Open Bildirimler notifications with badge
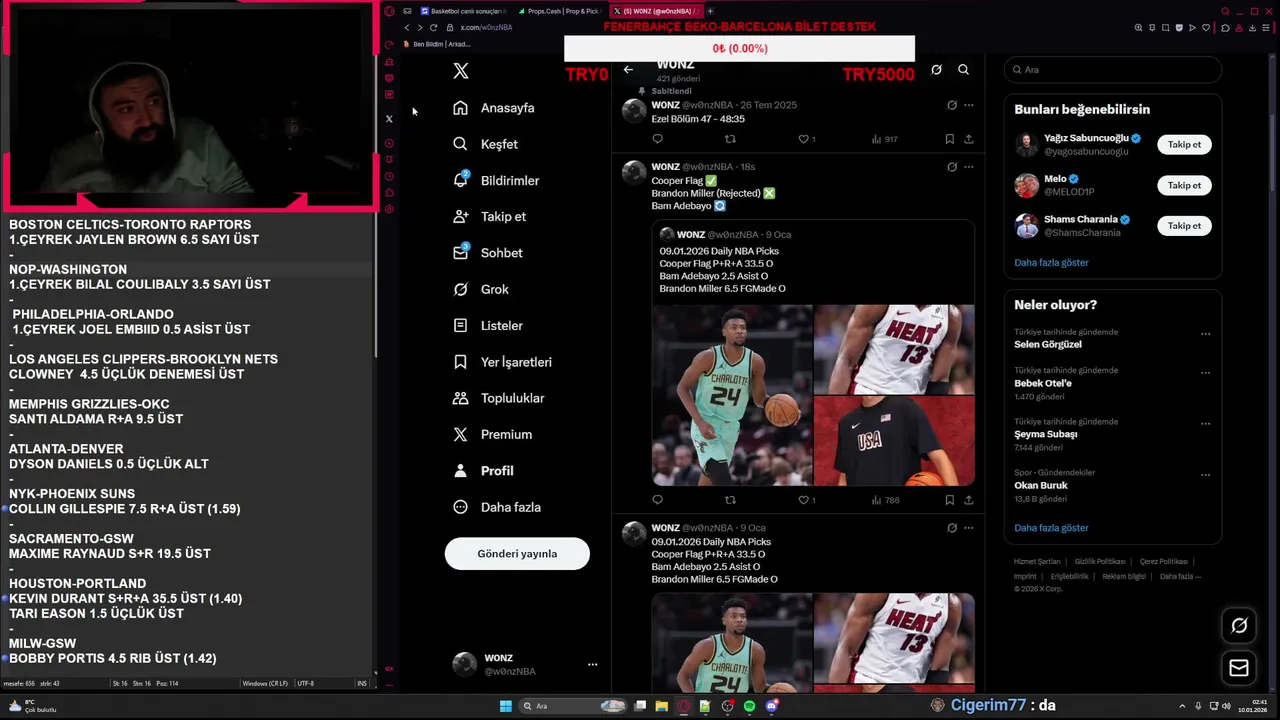 496,180
